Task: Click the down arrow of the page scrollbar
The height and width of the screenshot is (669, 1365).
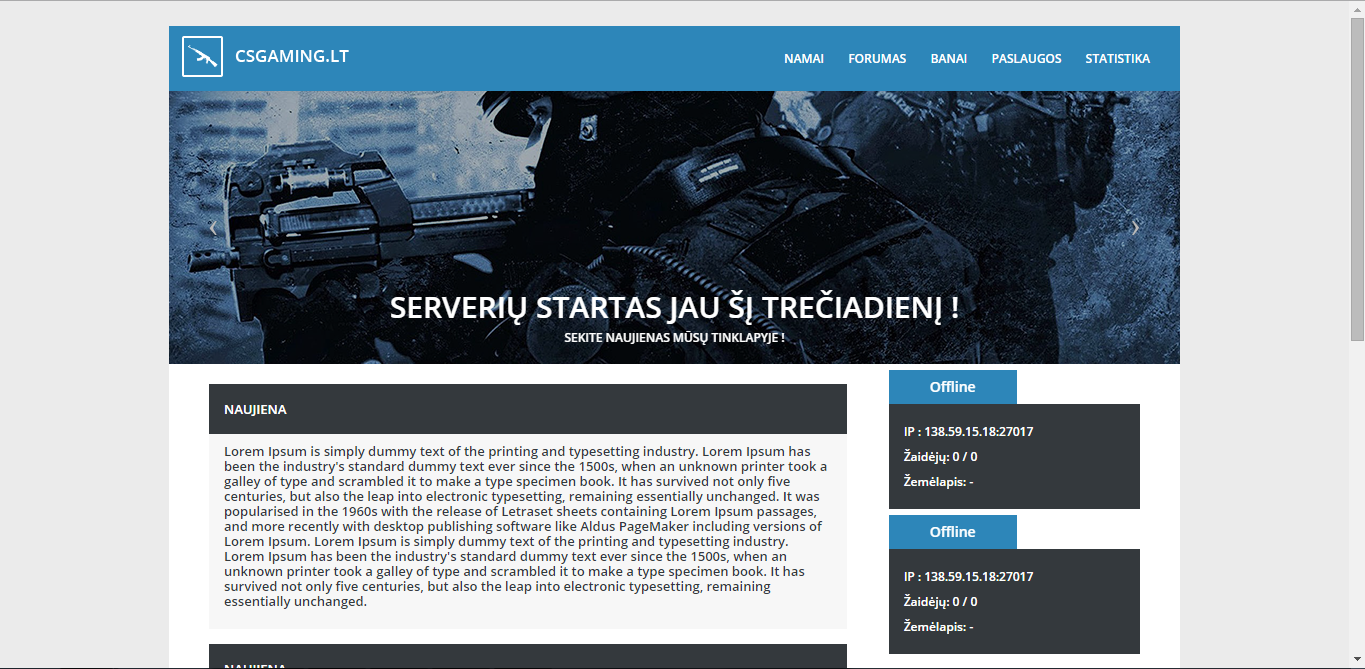Action: (x=1357, y=660)
